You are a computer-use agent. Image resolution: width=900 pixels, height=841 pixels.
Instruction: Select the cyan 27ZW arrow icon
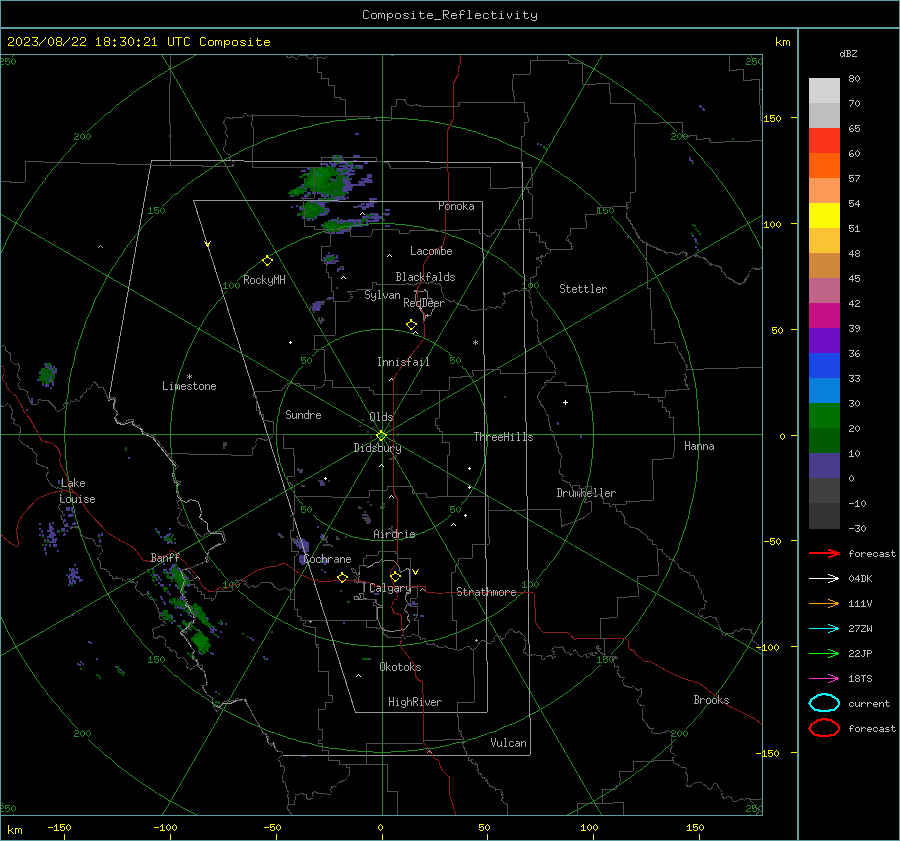[x=824, y=629]
